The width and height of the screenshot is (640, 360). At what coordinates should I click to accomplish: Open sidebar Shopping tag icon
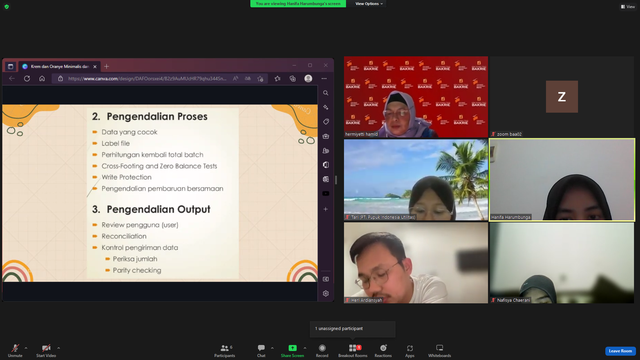pos(326,122)
